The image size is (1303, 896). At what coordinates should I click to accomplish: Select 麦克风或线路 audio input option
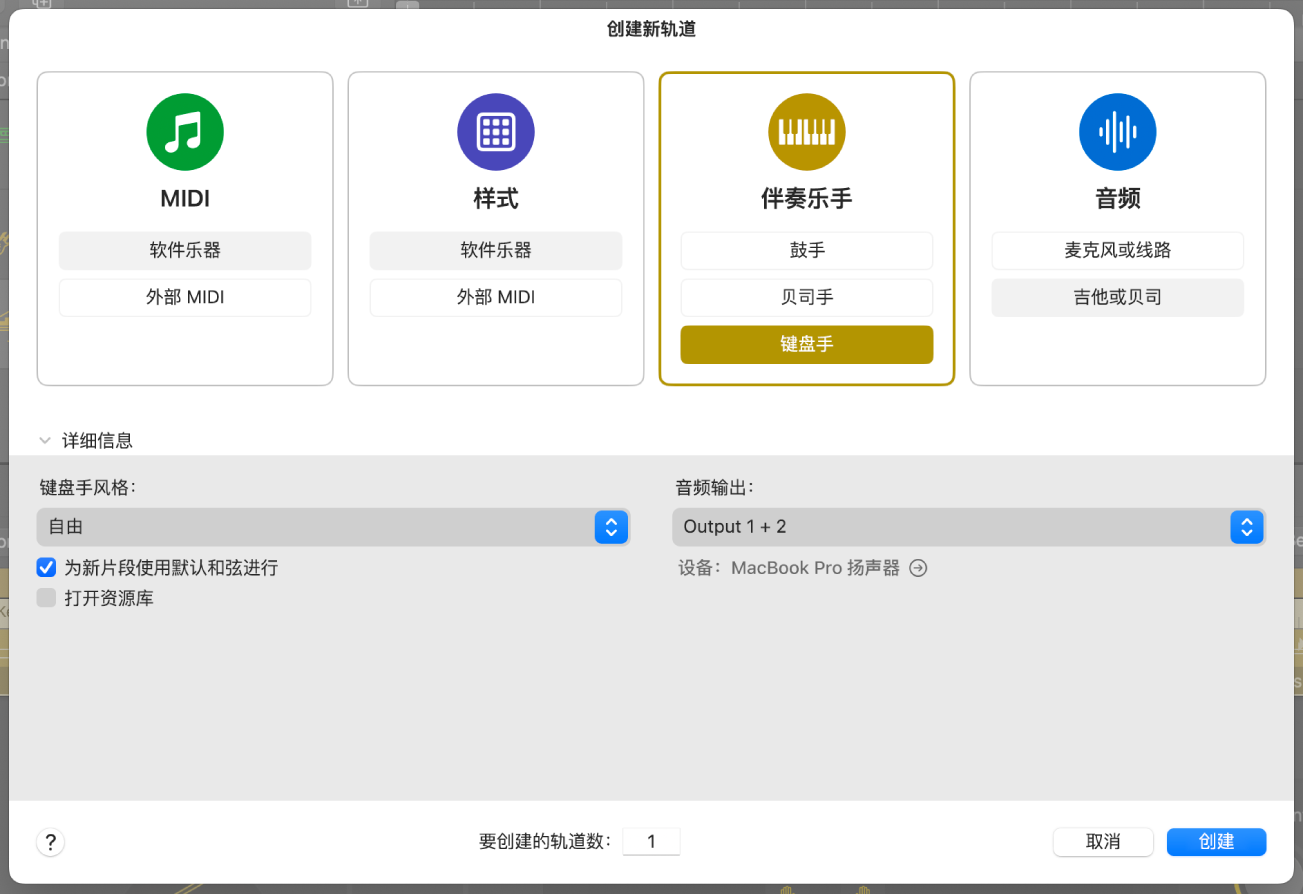(1117, 250)
